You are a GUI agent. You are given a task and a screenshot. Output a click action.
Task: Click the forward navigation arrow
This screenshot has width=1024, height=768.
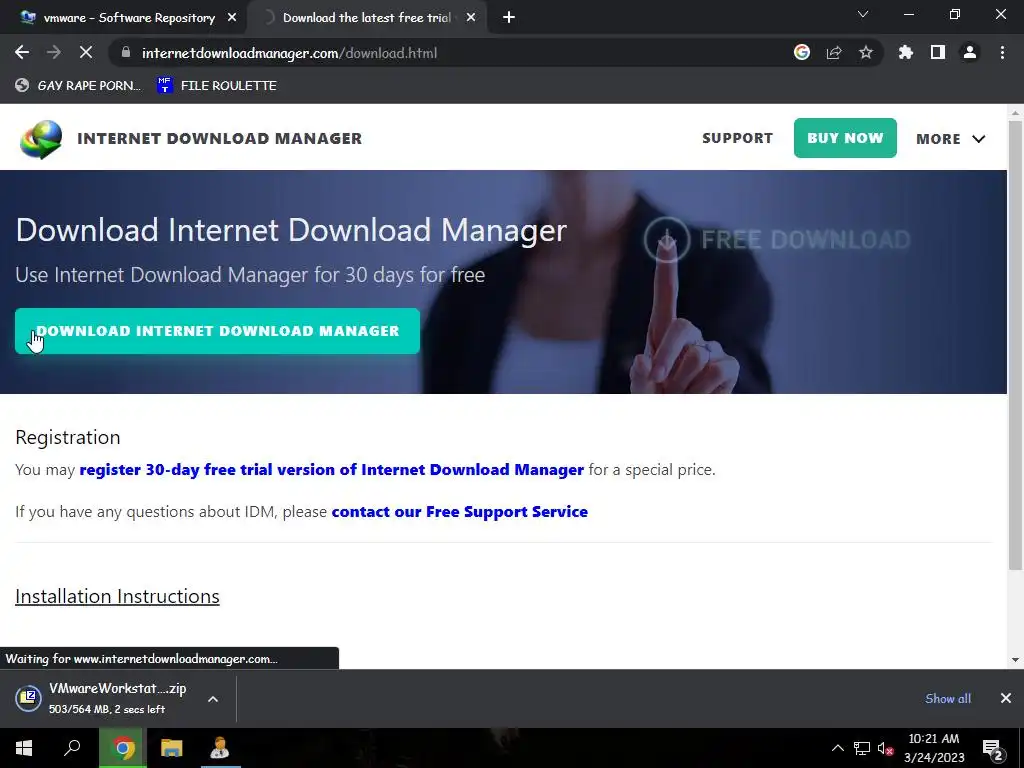pyautogui.click(x=54, y=53)
